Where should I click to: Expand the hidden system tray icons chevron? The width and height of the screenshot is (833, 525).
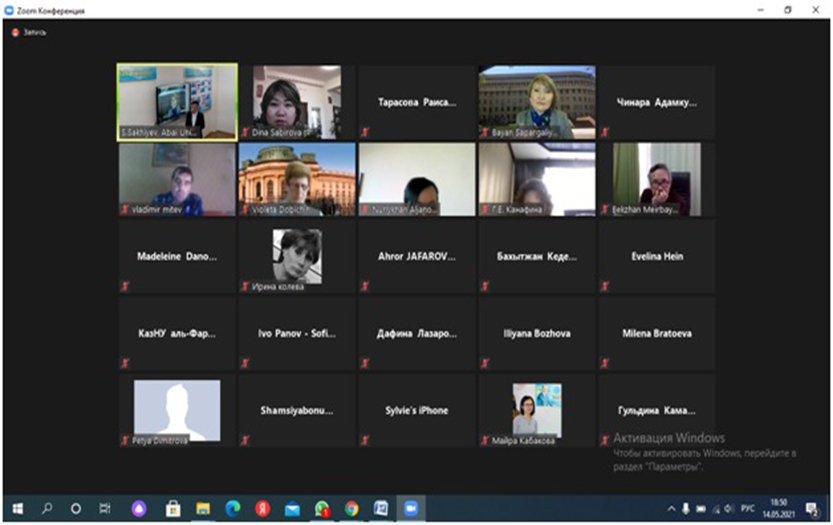click(x=671, y=508)
